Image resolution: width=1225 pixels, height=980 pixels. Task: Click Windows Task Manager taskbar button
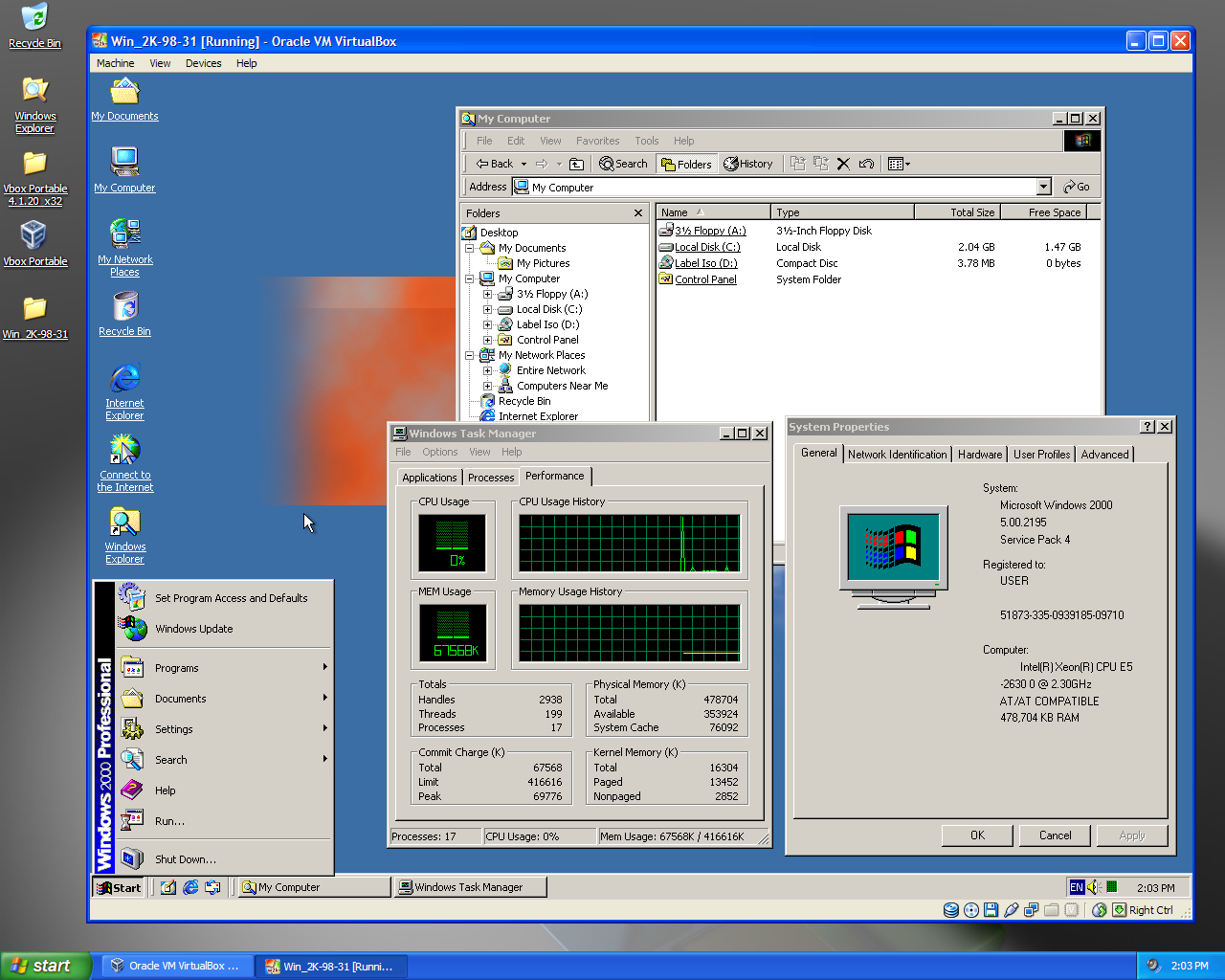tap(471, 888)
